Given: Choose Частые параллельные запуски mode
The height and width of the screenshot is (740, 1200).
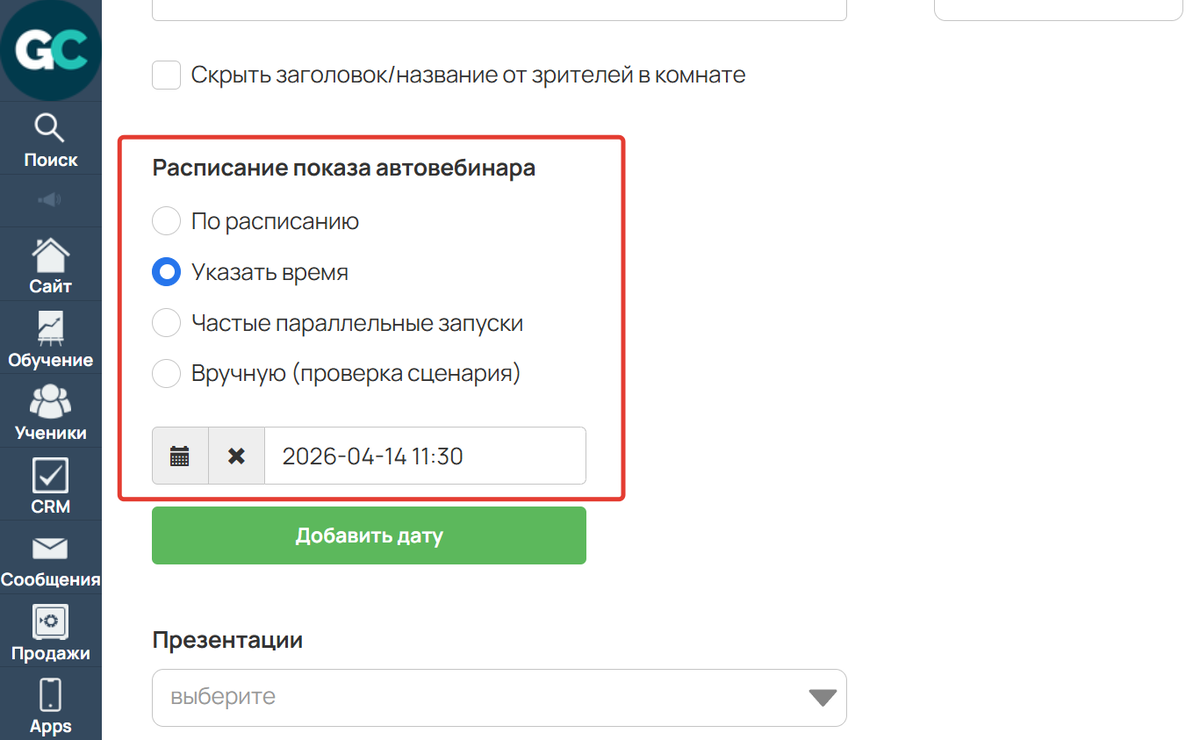Looking at the screenshot, I should pos(166,322).
